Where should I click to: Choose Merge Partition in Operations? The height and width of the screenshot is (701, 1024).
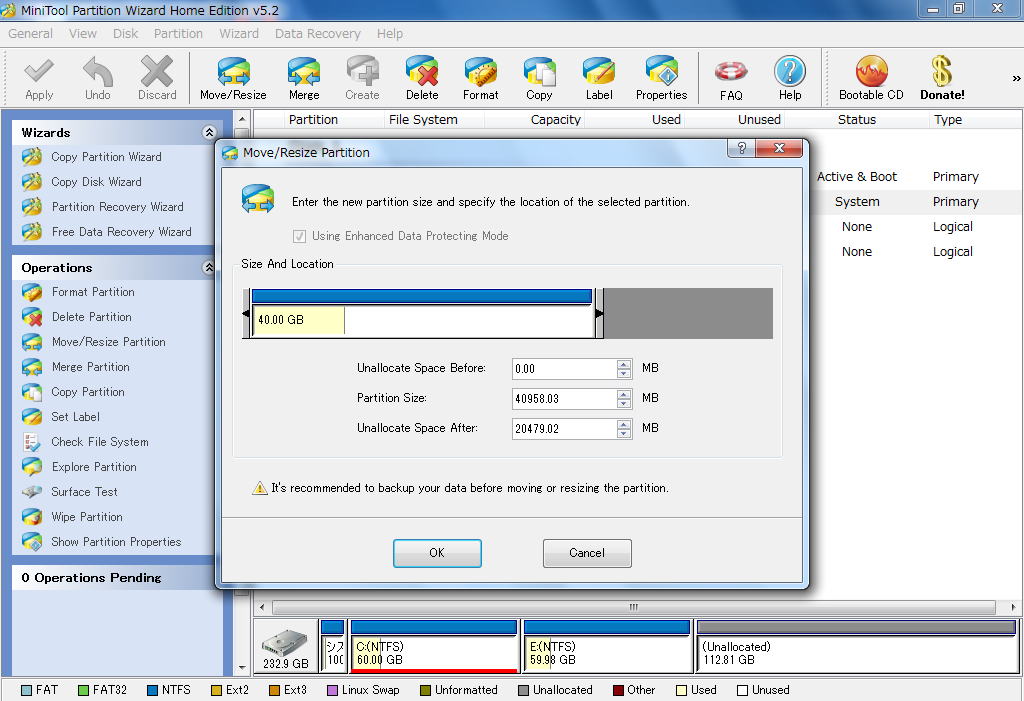(90, 367)
